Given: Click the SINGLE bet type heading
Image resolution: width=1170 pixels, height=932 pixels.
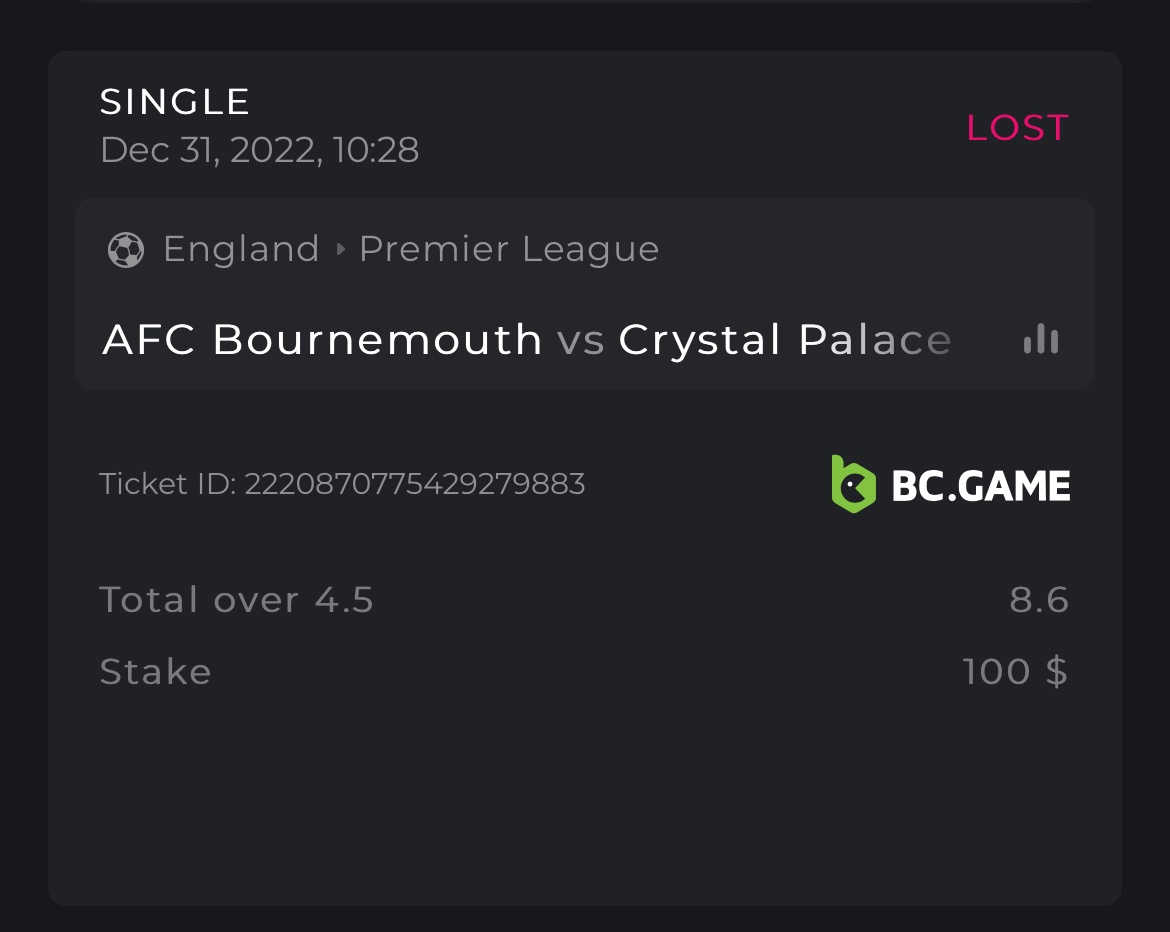Looking at the screenshot, I should [x=175, y=102].
